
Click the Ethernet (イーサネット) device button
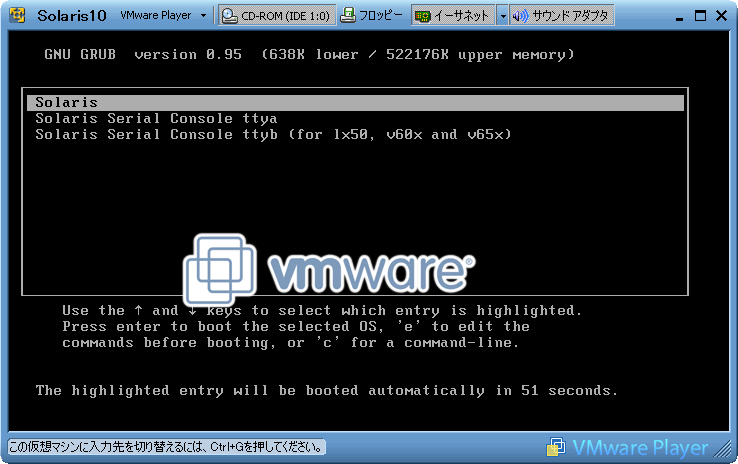pos(453,16)
